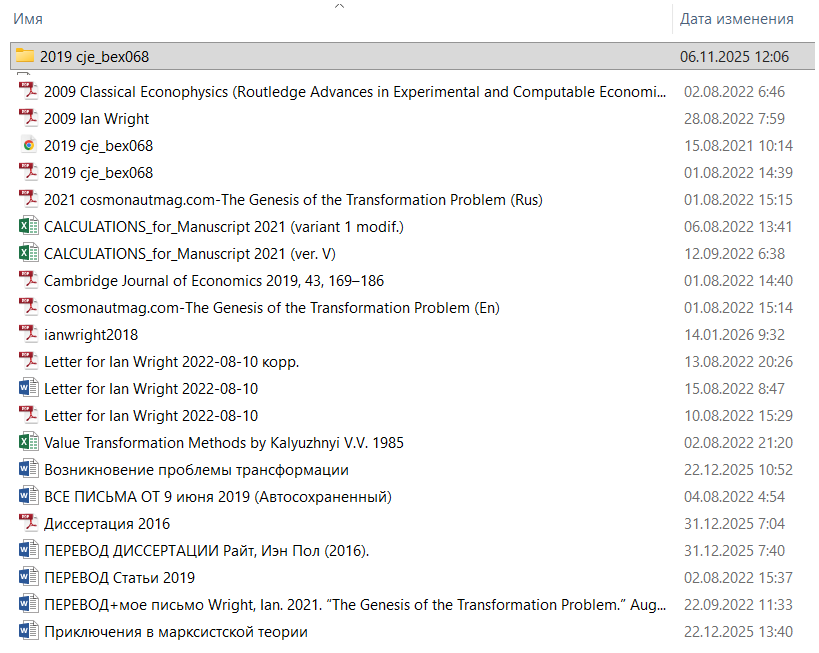Click the PDF icon of 2009 Classical Econophysics
This screenshot has width=819, height=653.
(28, 91)
